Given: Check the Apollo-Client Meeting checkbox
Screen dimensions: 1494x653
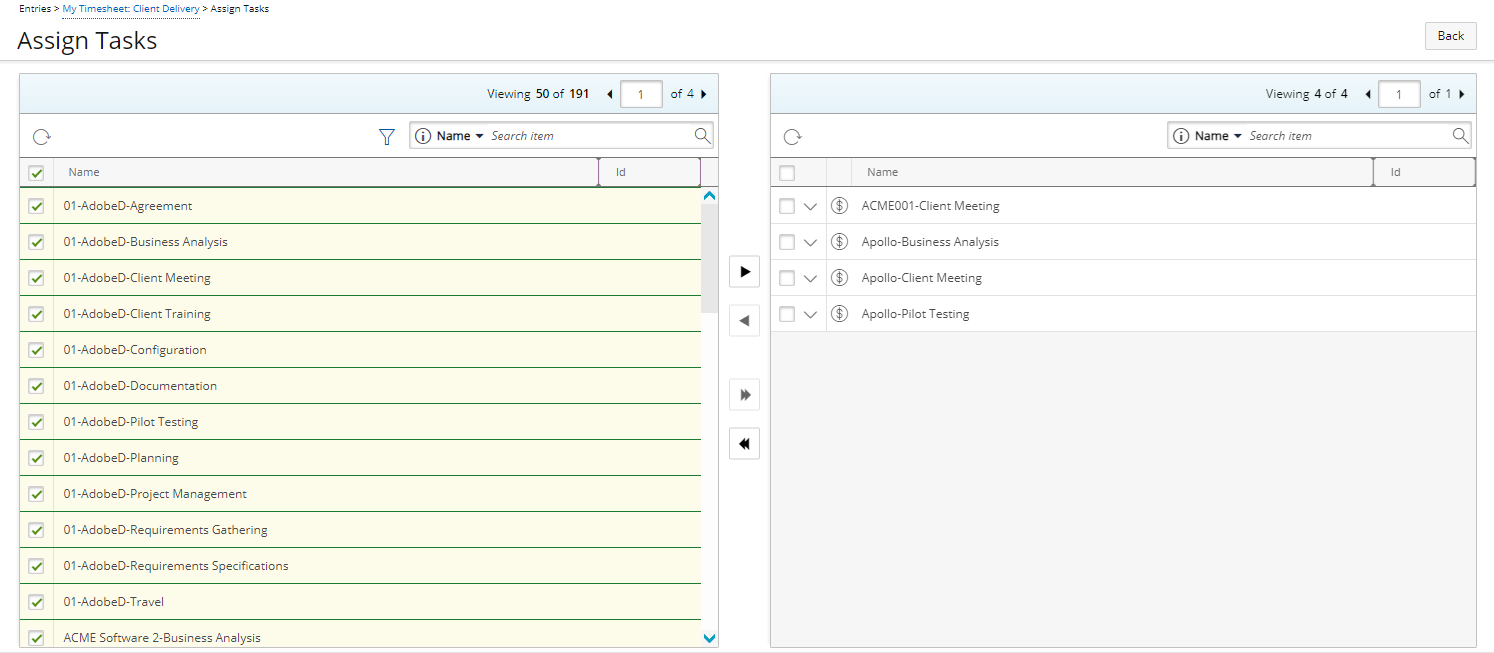Looking at the screenshot, I should tap(787, 278).
